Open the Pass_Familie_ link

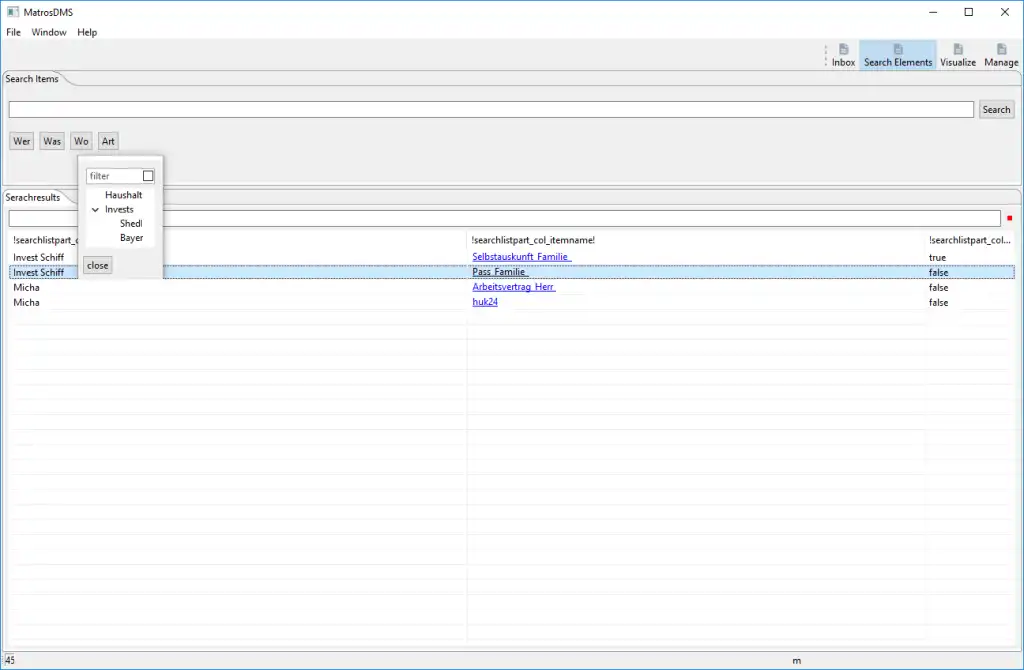pos(500,272)
